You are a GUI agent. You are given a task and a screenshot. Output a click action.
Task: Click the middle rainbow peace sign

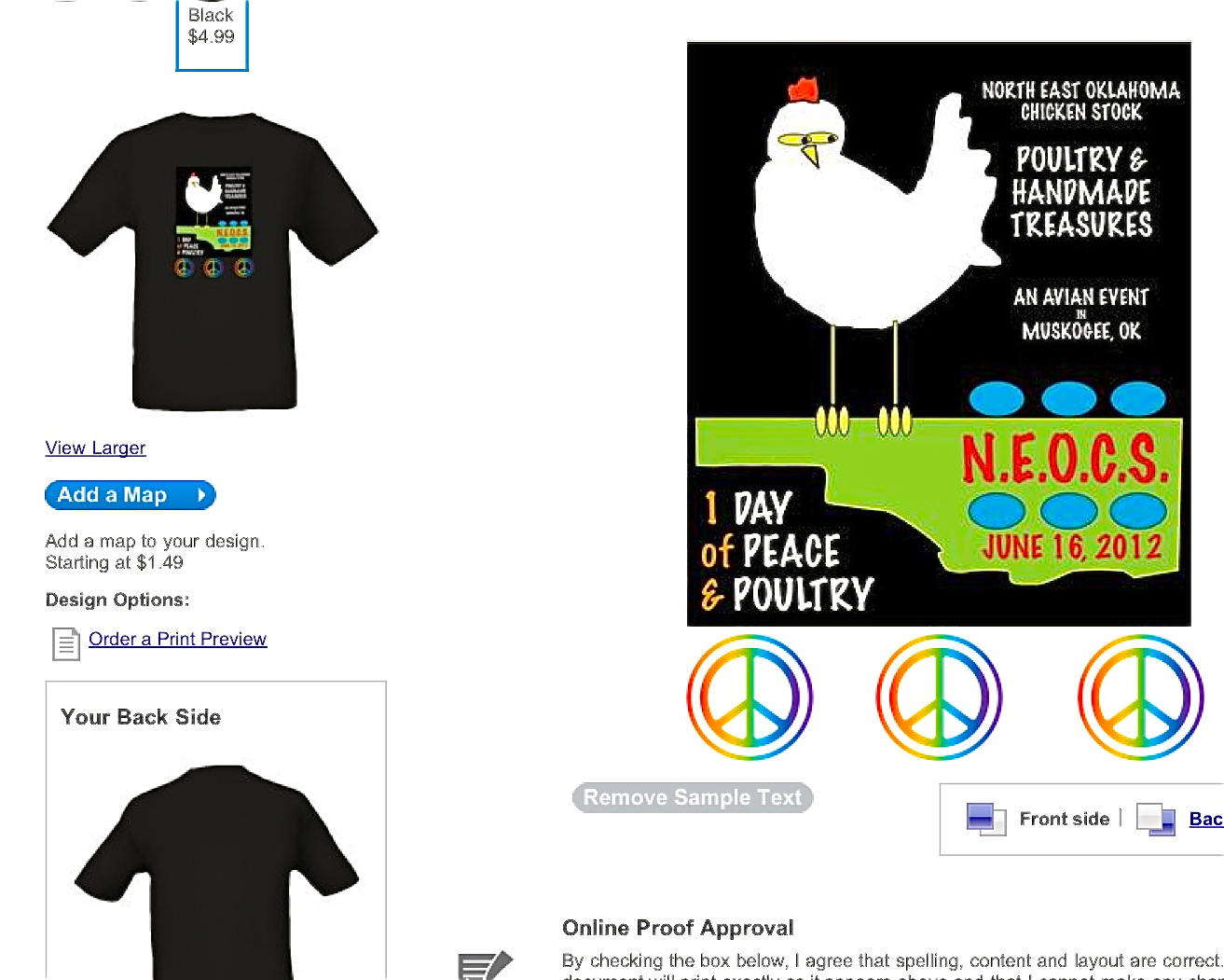tap(939, 697)
